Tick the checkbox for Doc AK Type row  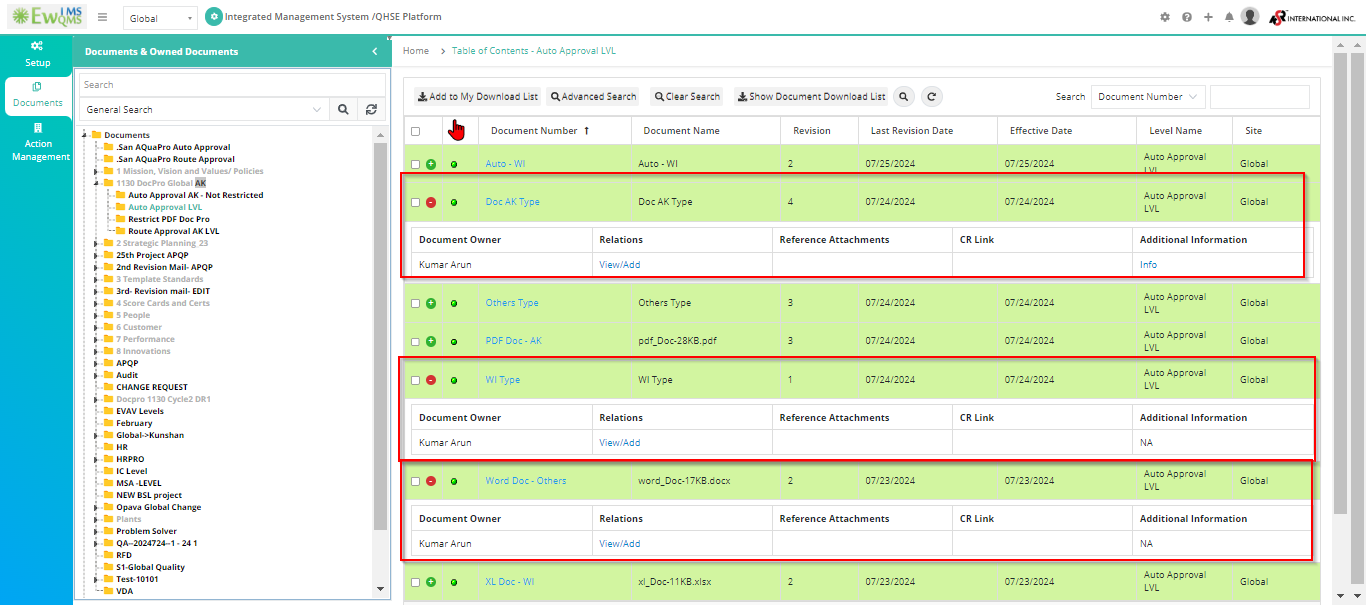coord(416,202)
